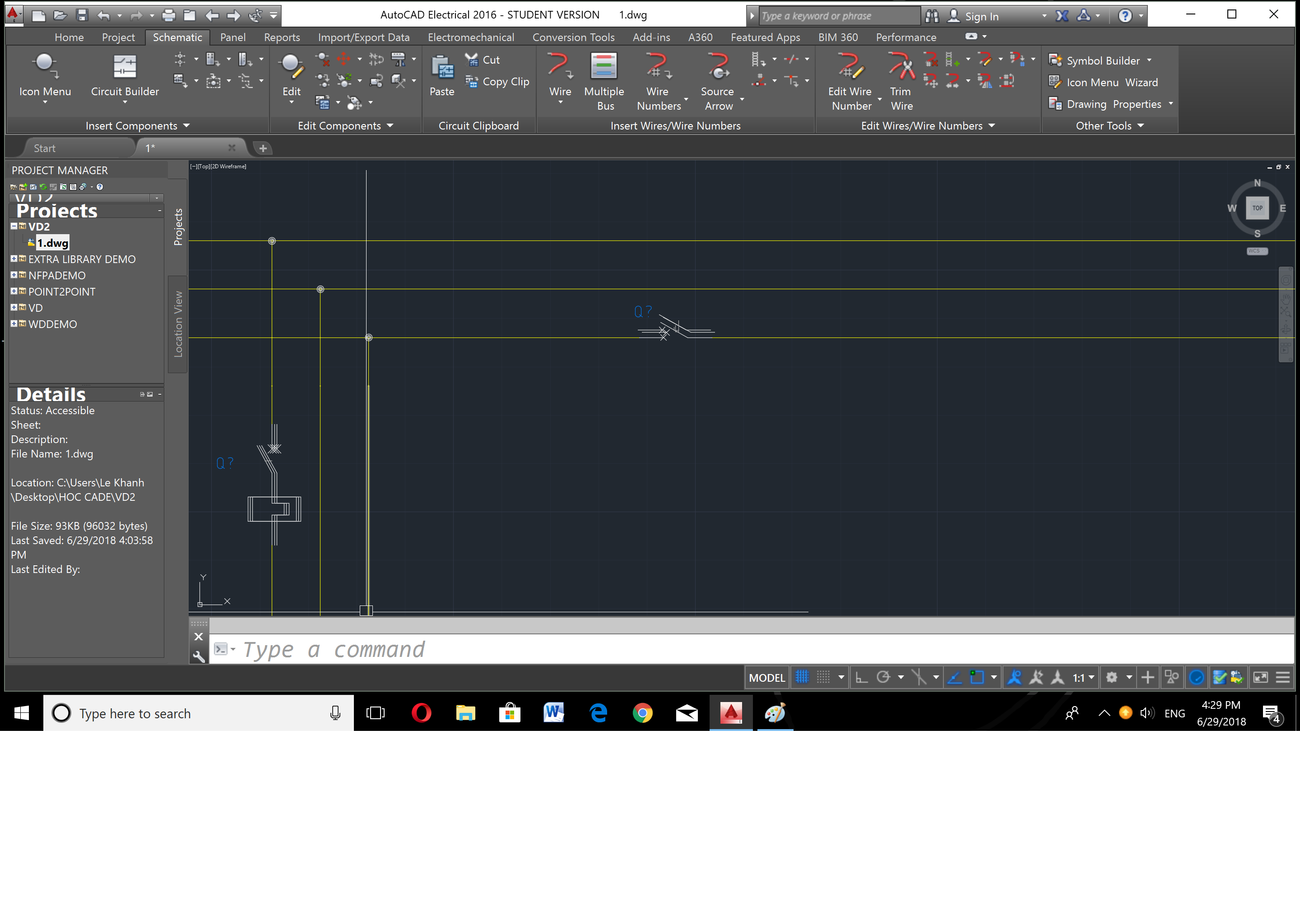
Task: Switch to the Panel ribbon tab
Action: [233, 37]
